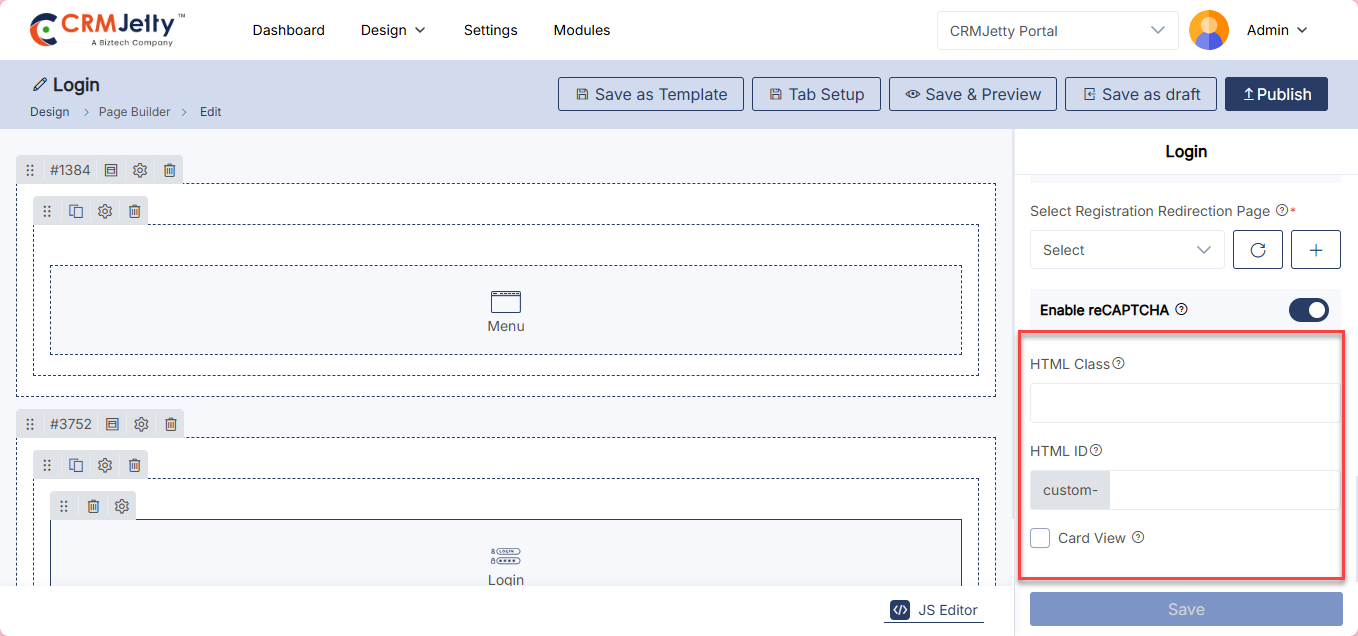Click into the HTML Class input field
The width and height of the screenshot is (1358, 636).
(1185, 403)
